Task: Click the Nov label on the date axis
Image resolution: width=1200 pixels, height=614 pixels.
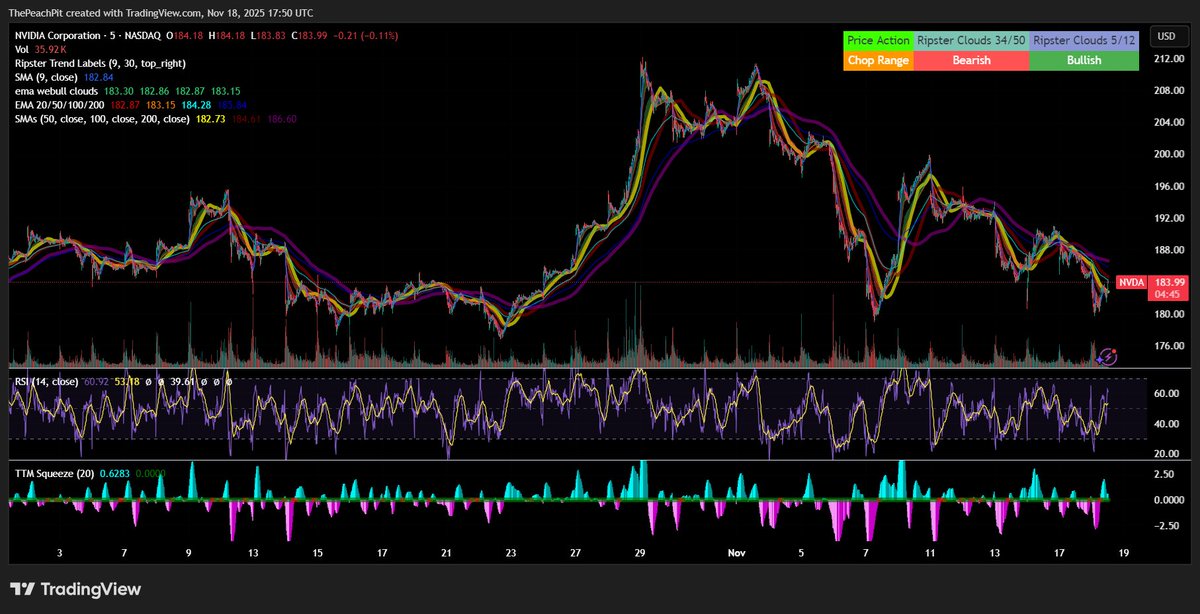Action: [x=737, y=553]
